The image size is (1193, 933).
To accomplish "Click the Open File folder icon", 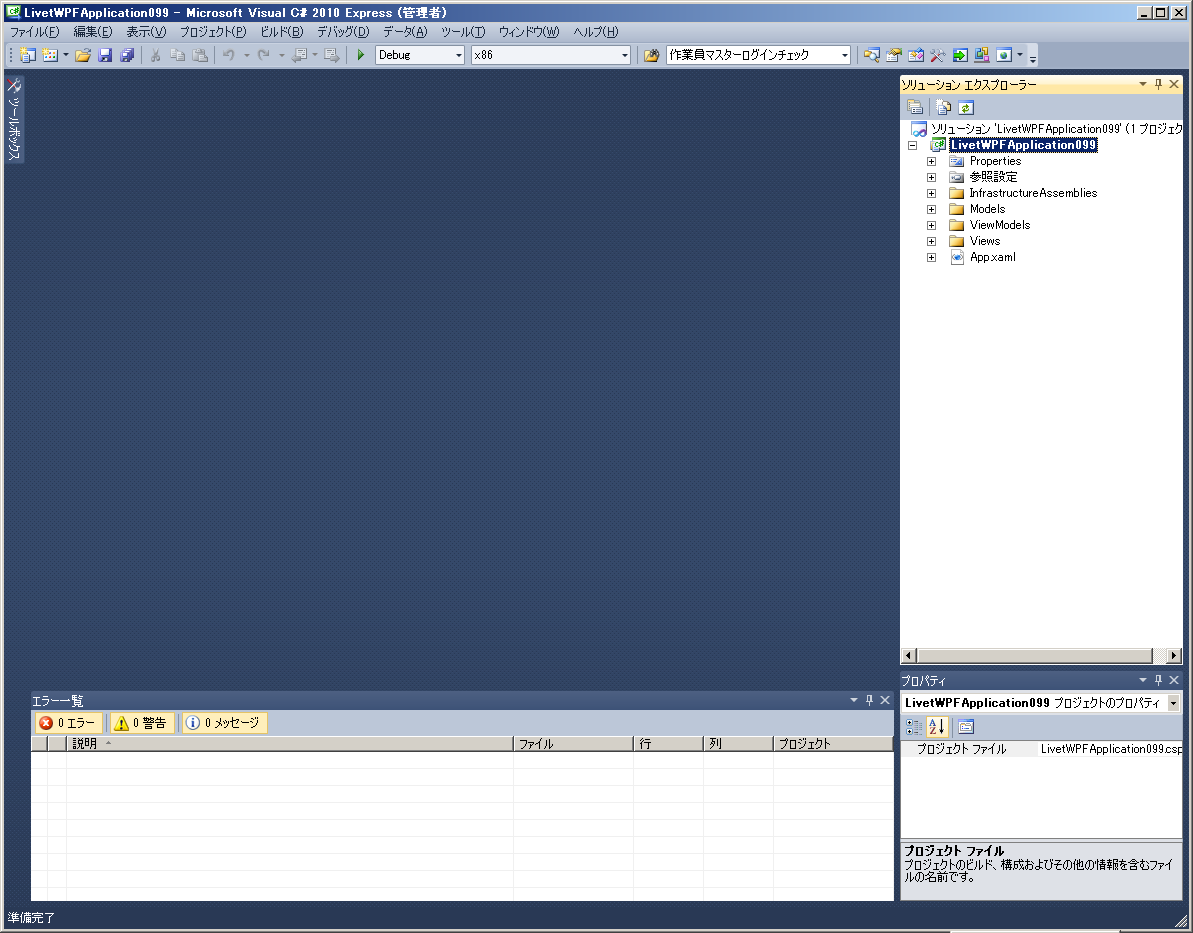I will point(83,55).
